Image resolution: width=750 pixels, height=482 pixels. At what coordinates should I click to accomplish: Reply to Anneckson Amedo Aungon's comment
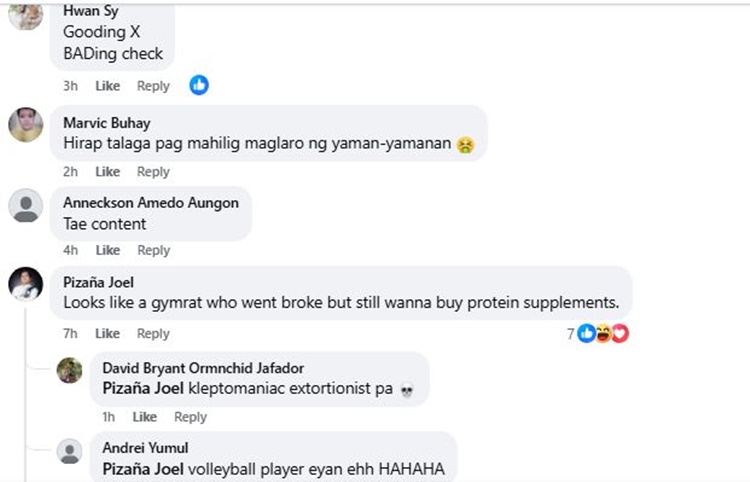[153, 251]
